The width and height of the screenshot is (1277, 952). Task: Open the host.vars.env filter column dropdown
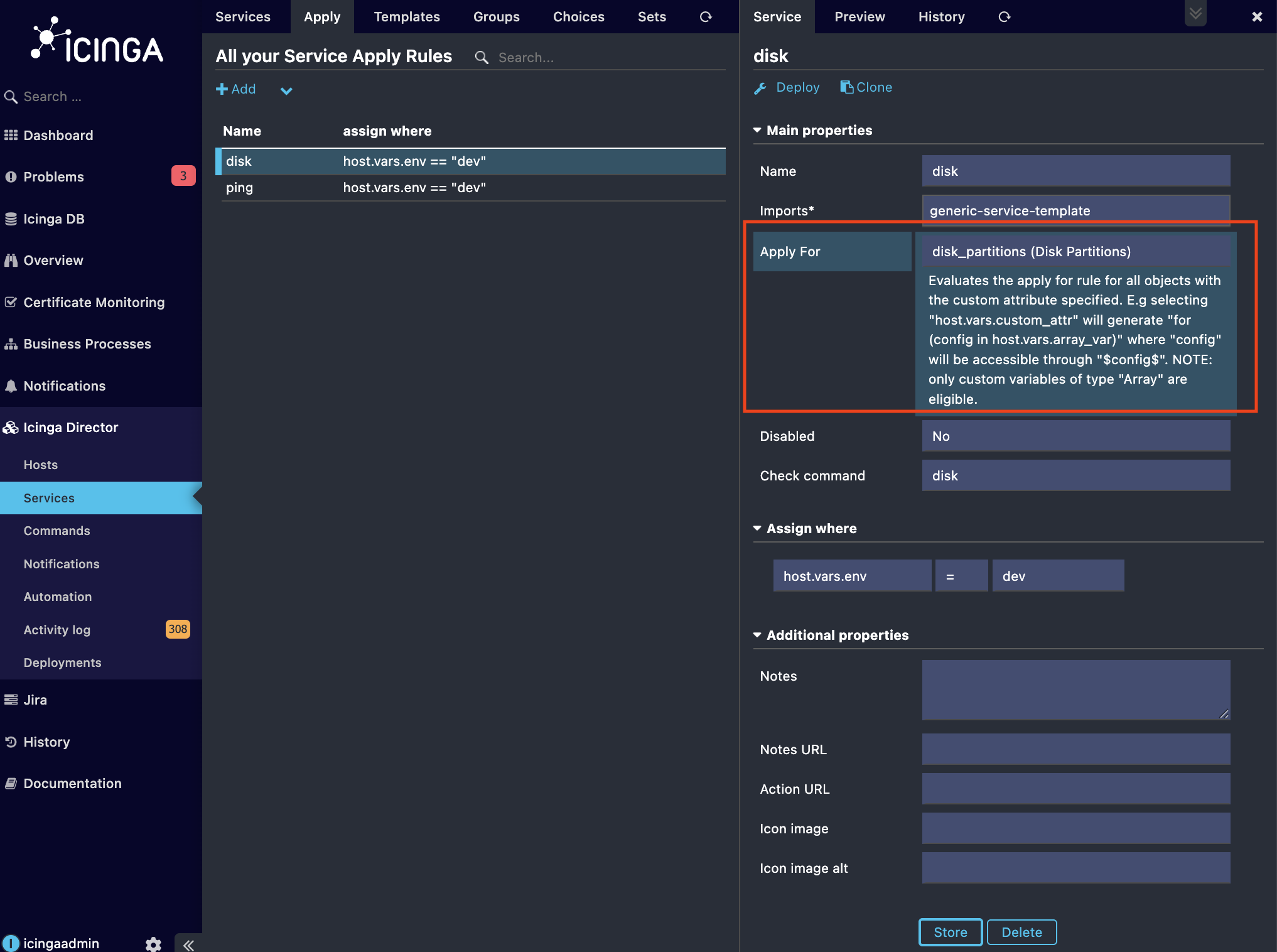852,576
